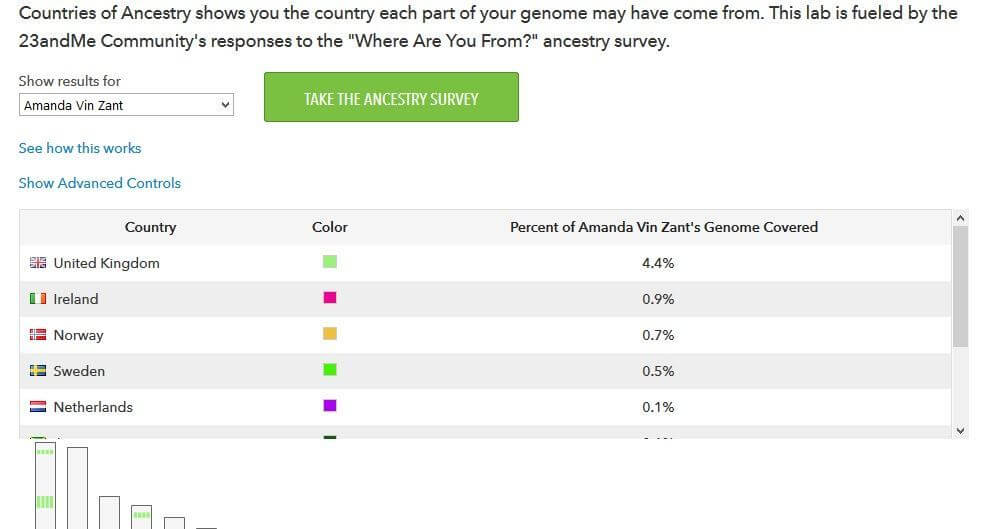Click the table scrollbar down arrow
The height and width of the screenshot is (529, 989).
coord(960,431)
